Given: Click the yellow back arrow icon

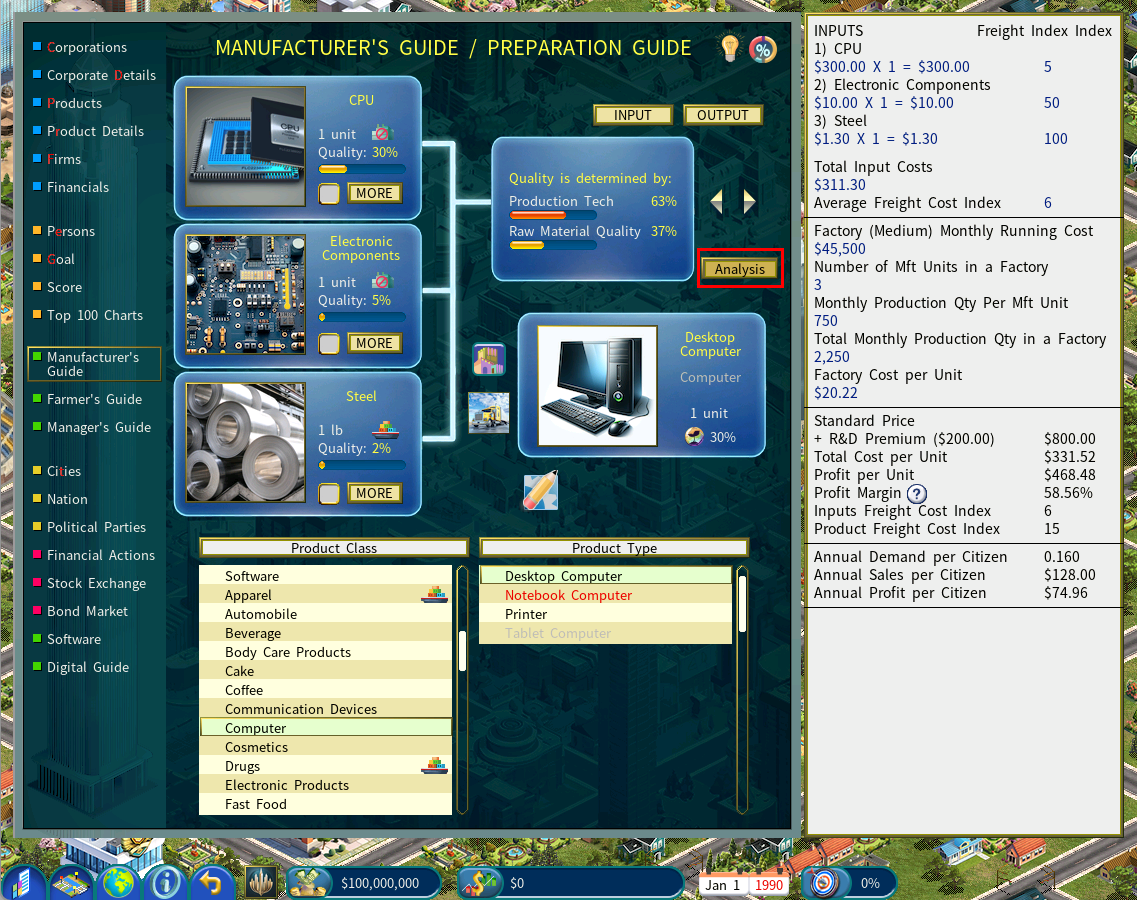Looking at the screenshot, I should (210, 883).
